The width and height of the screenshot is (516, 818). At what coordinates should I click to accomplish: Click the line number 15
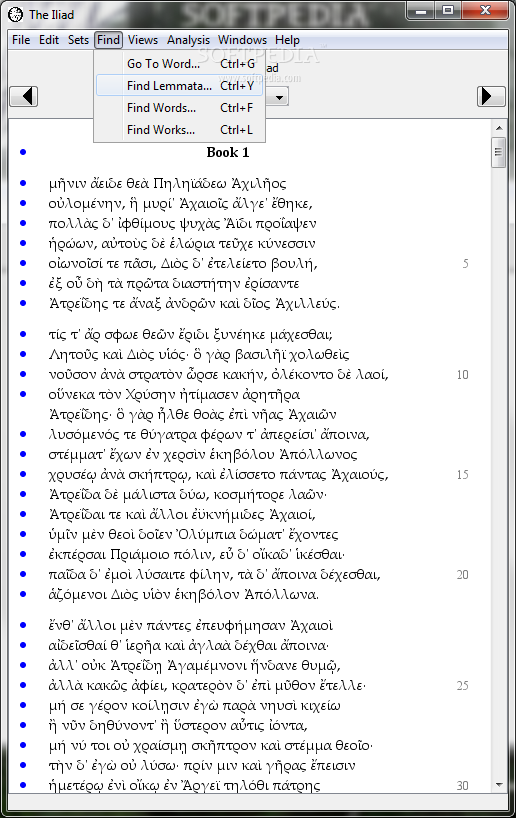tap(462, 475)
